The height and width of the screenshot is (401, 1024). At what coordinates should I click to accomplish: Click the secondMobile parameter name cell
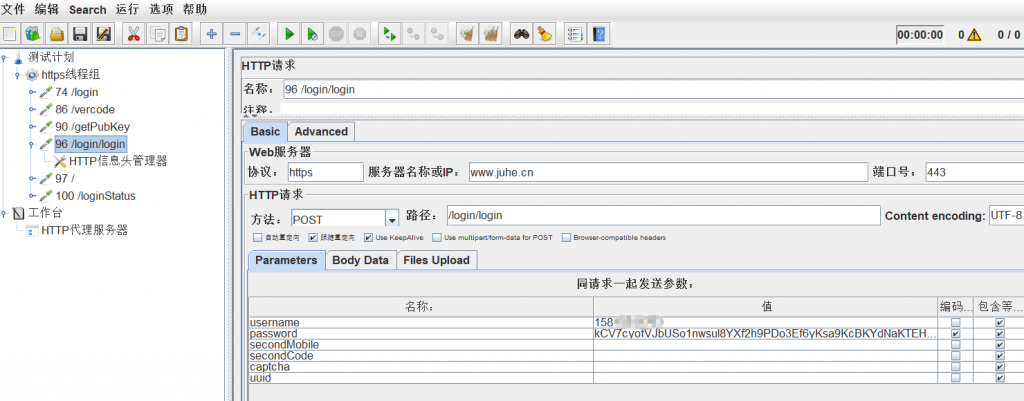click(421, 345)
